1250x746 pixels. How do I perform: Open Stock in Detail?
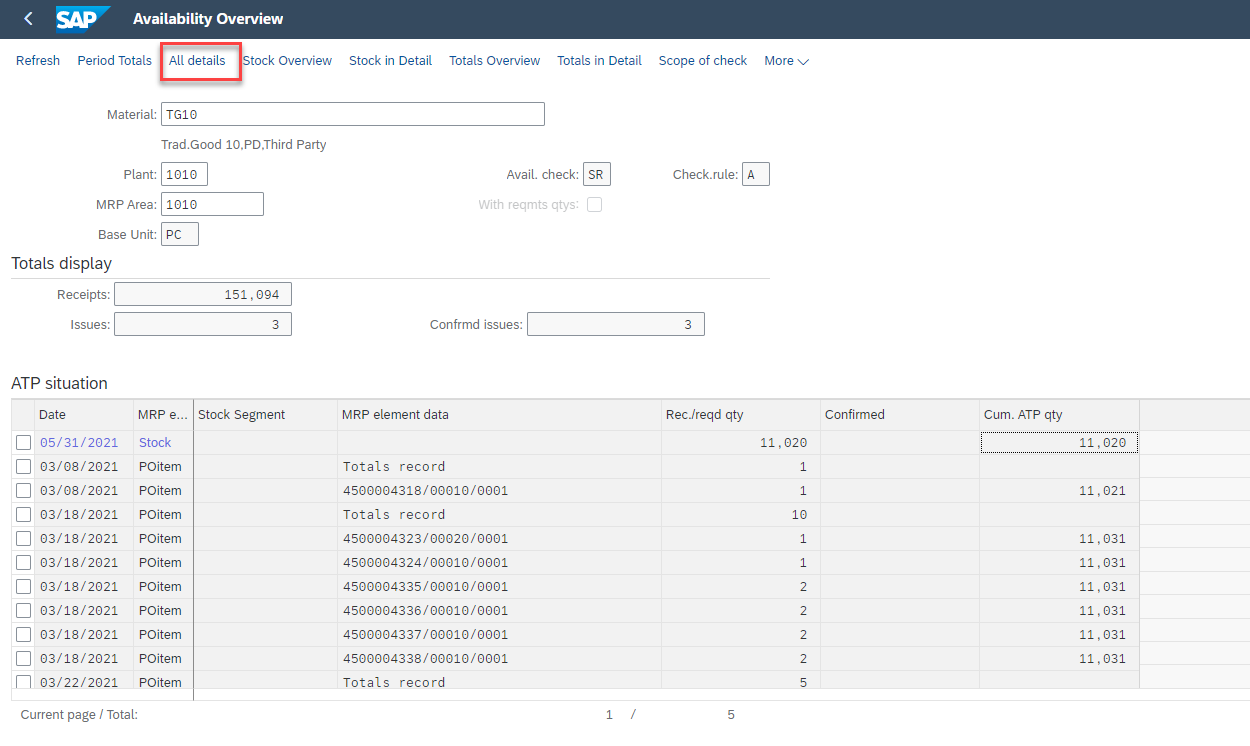390,61
